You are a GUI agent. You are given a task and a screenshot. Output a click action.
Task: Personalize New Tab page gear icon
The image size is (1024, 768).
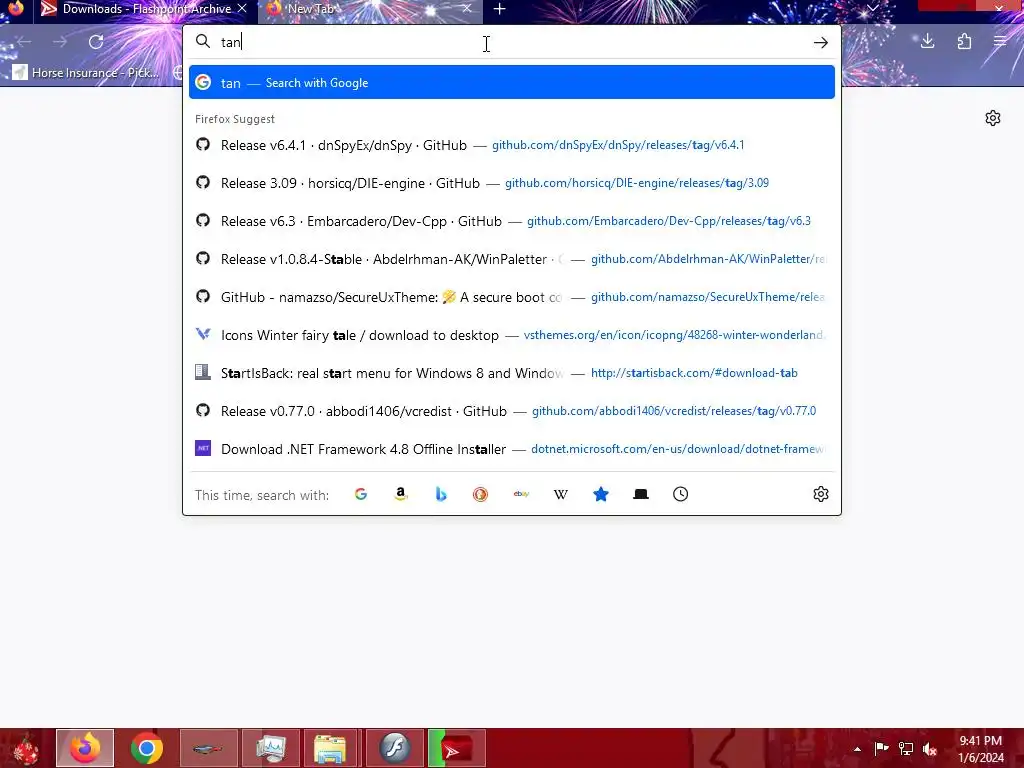click(x=993, y=118)
